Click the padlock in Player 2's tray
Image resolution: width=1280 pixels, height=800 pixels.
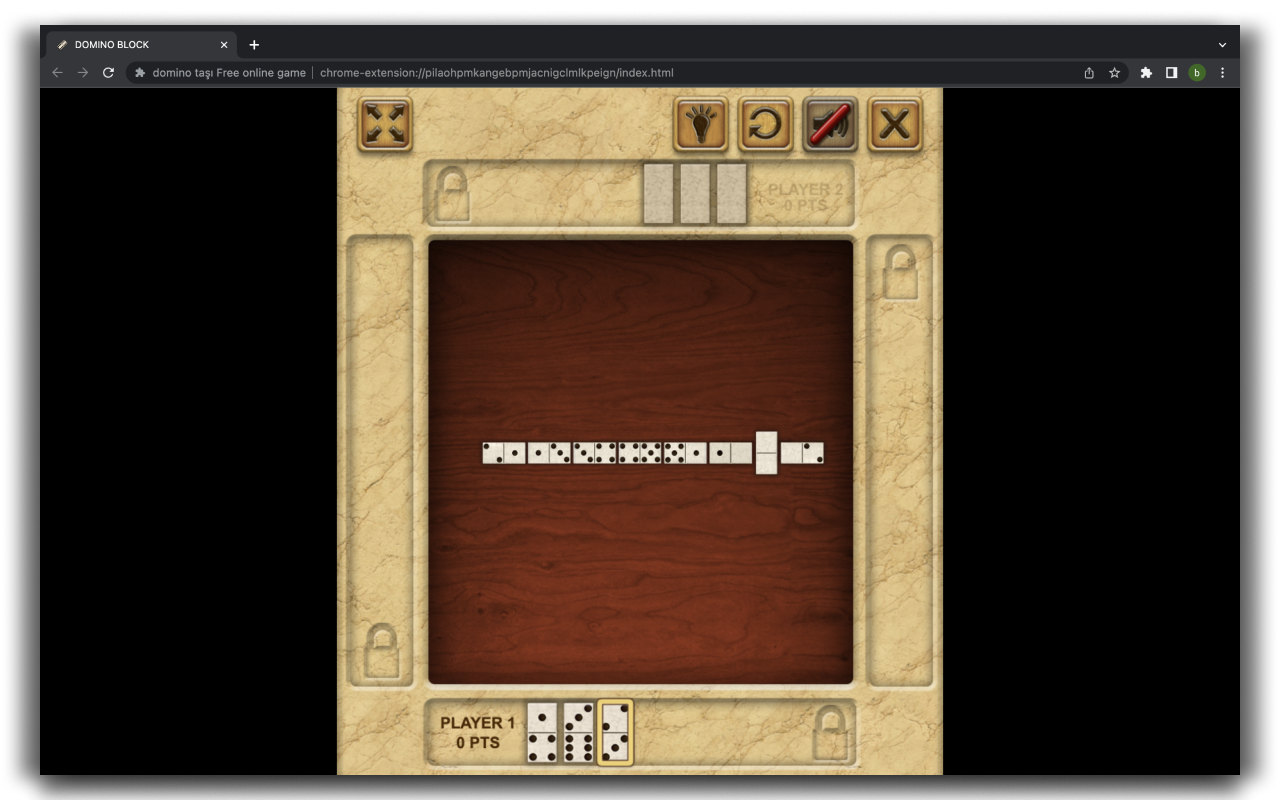click(451, 195)
